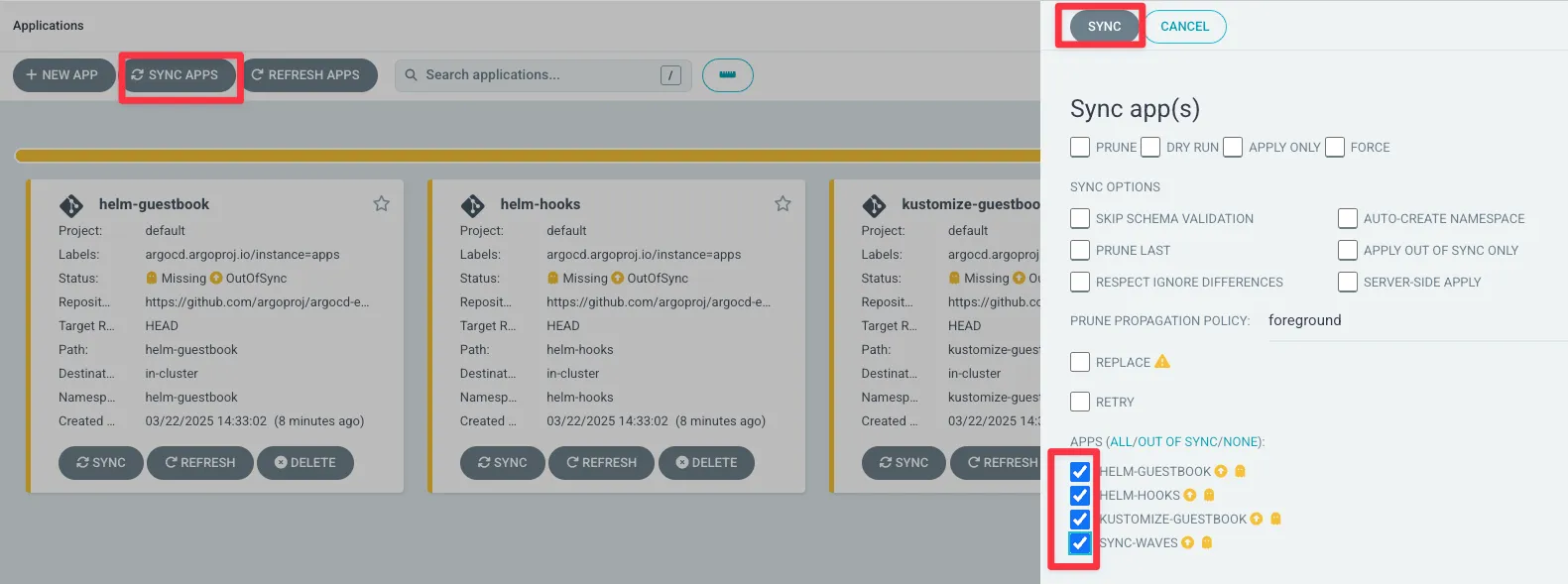Click OutOfSync arrow icon beside HELM-GUESTBOOK

coord(1221,471)
